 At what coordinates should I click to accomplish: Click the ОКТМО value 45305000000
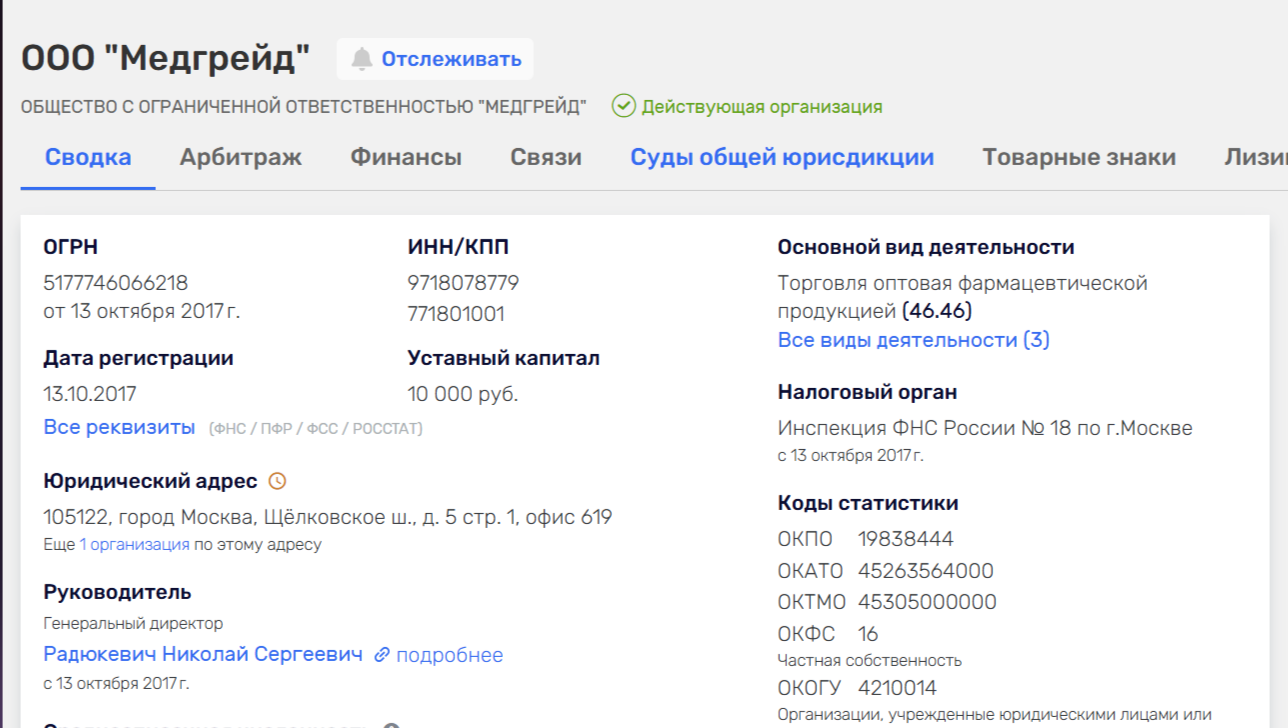coord(928,602)
